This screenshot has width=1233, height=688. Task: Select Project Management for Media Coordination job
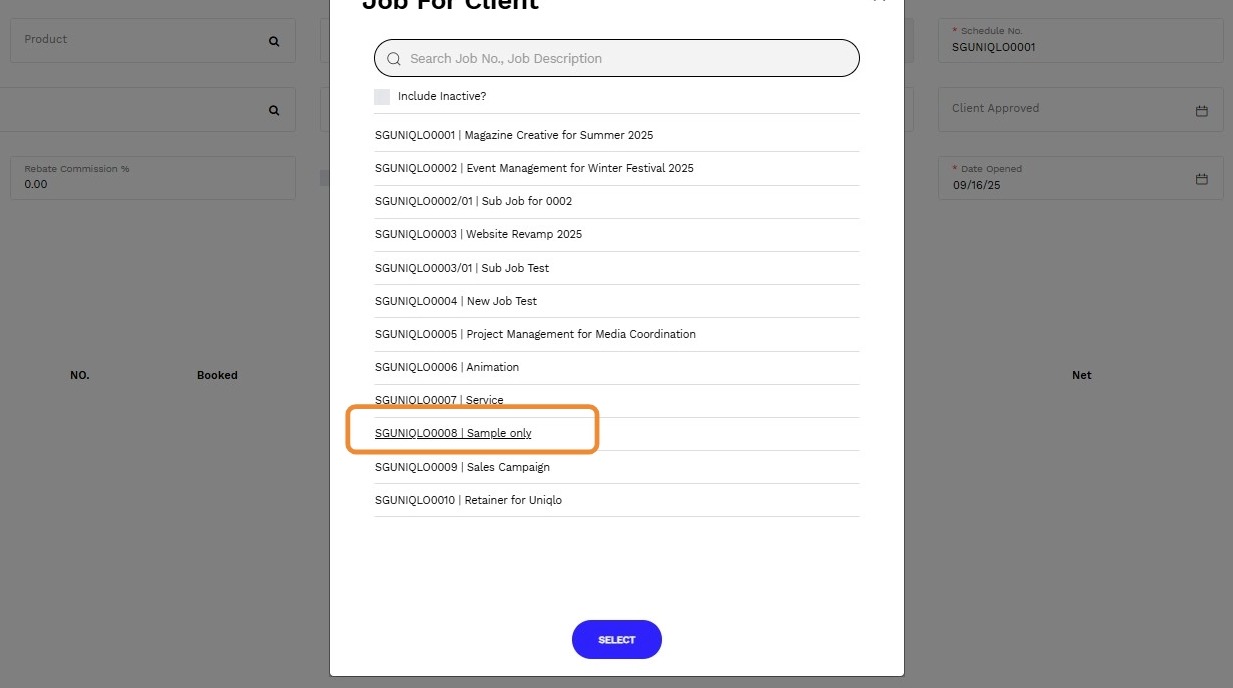(535, 334)
